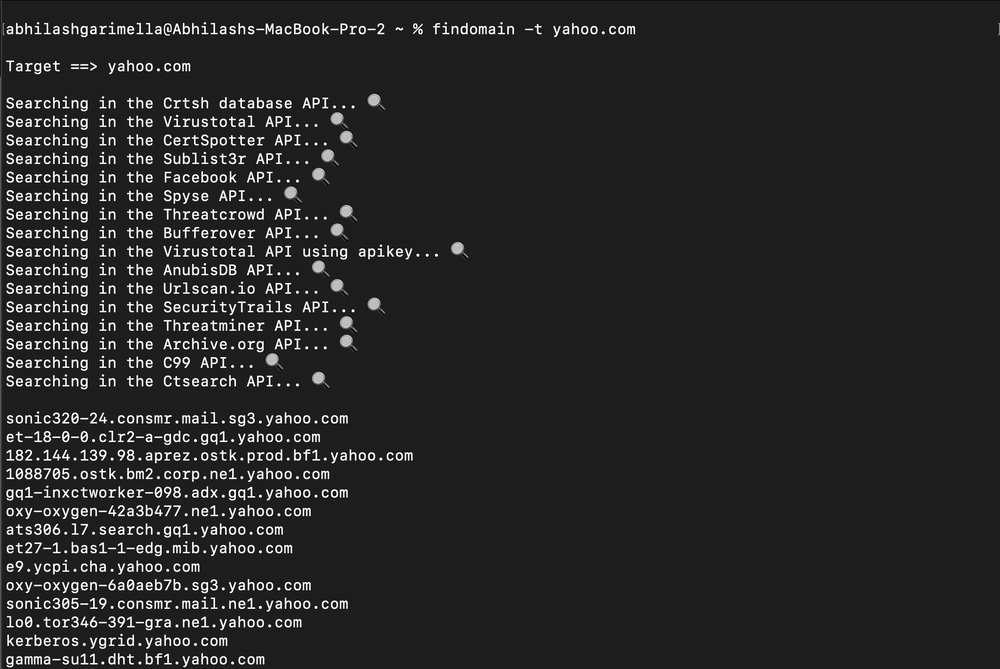Screen dimensions: 1000x669
Task: Click sonic320-24.consmr.mail.sg3.yahoo.com result
Action: coord(177,419)
